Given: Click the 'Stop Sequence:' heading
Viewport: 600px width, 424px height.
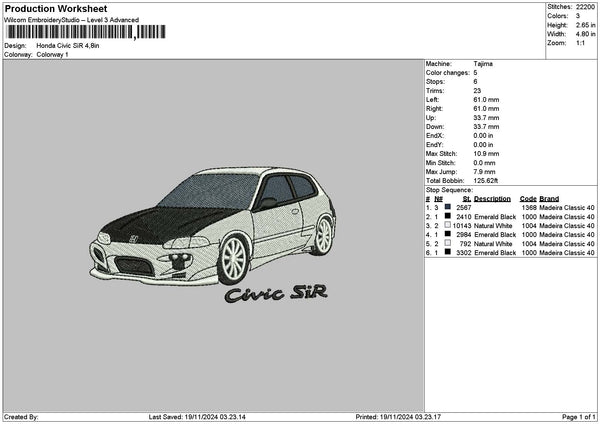Looking at the screenshot, I should (x=449, y=190).
